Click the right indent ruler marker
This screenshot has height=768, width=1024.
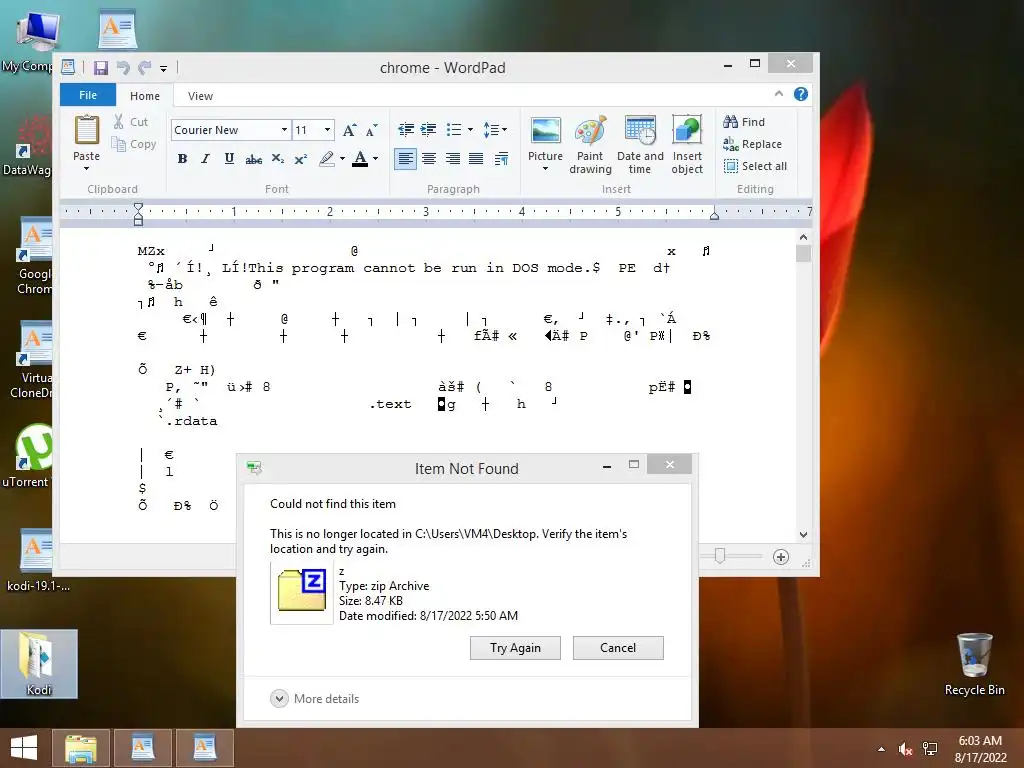(714, 214)
